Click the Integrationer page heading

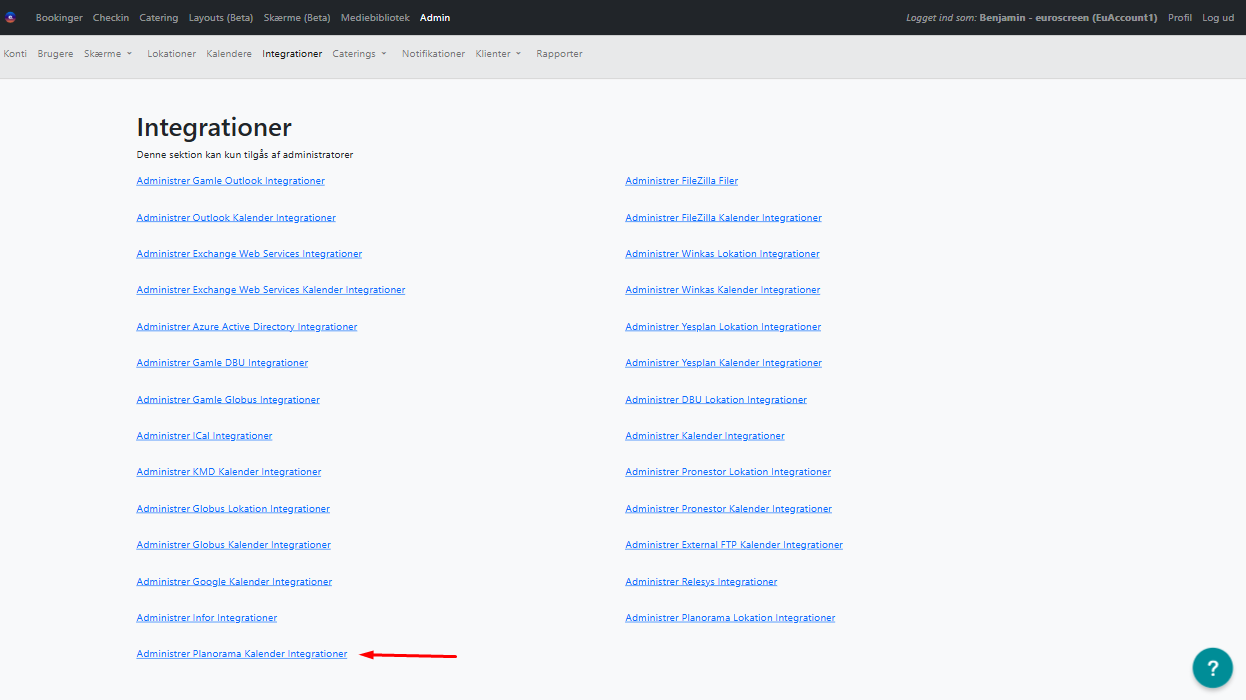214,128
